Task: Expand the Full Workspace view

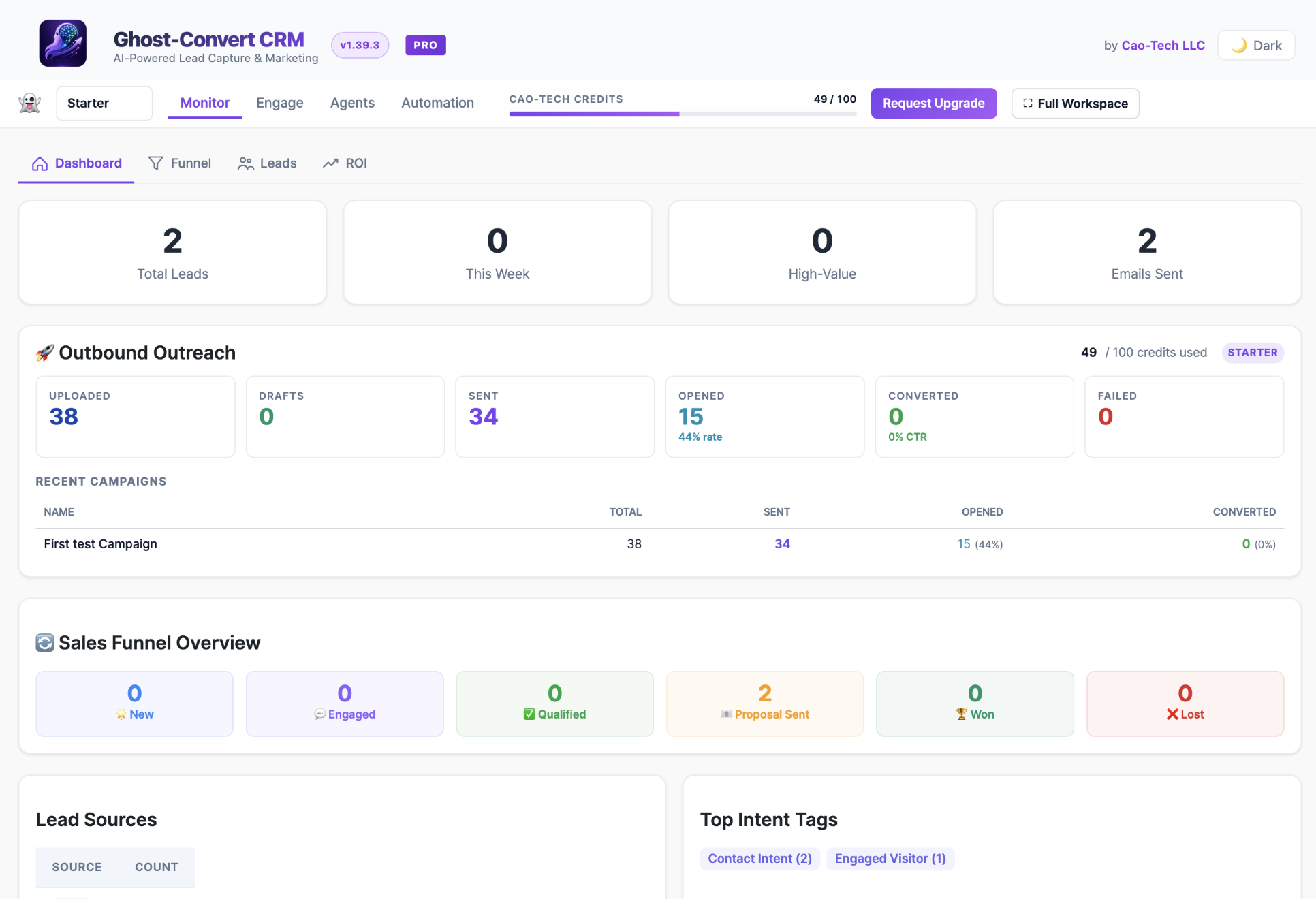Action: coord(1075,104)
